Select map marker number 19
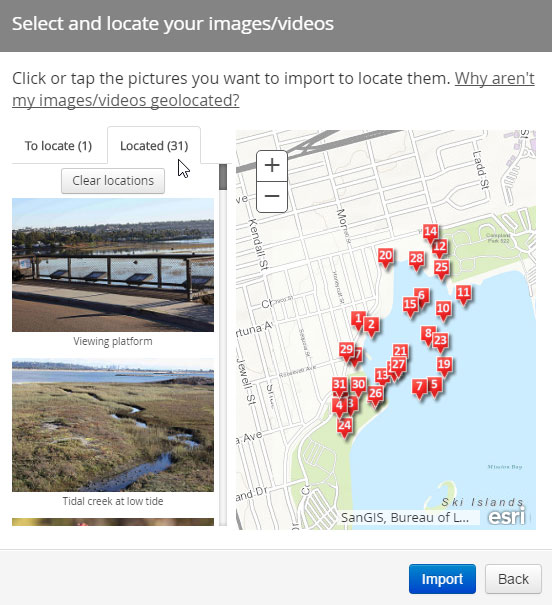 tap(444, 366)
